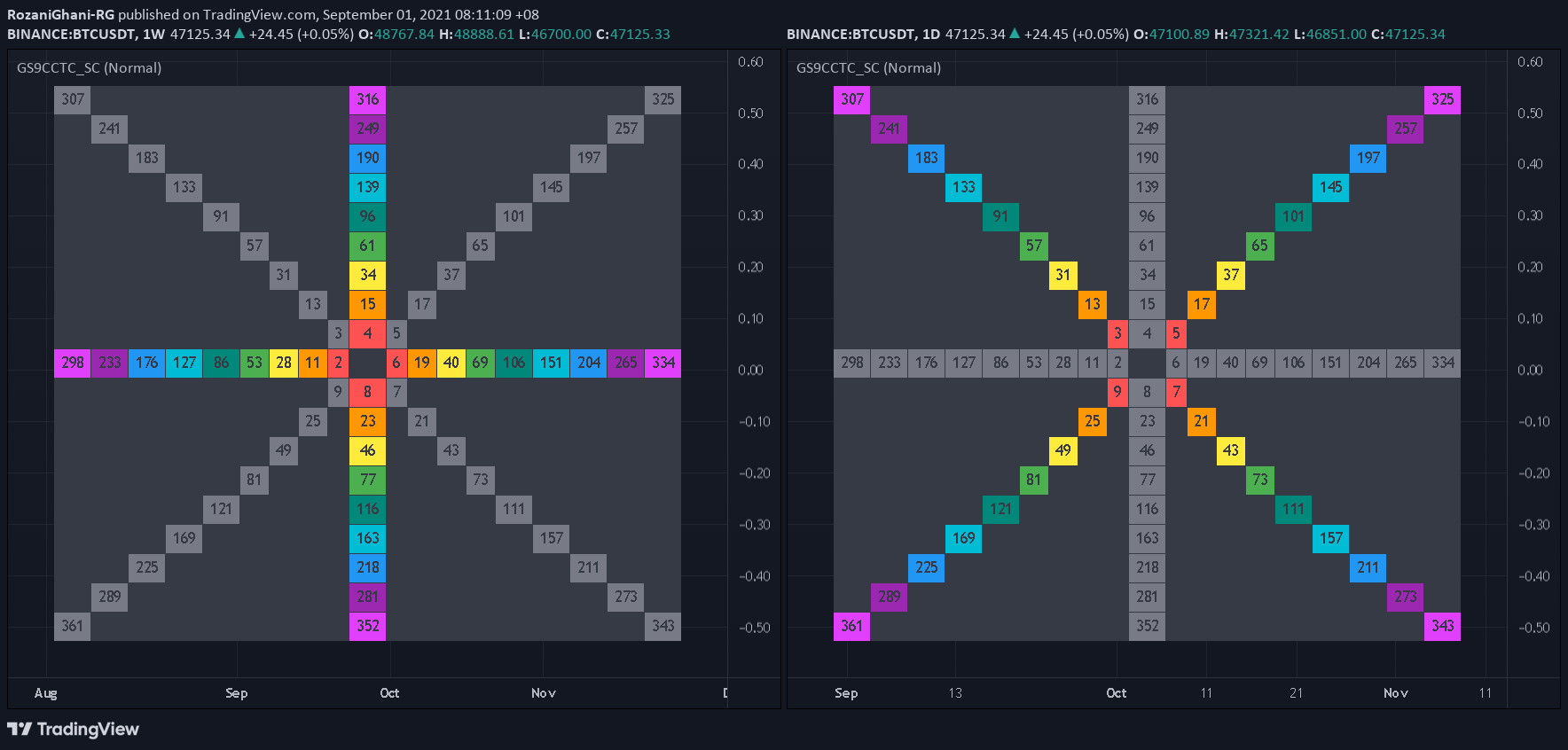Image resolution: width=1568 pixels, height=750 pixels.
Task: Click gray cell 316 in the 1D chart
Action: point(1148,99)
